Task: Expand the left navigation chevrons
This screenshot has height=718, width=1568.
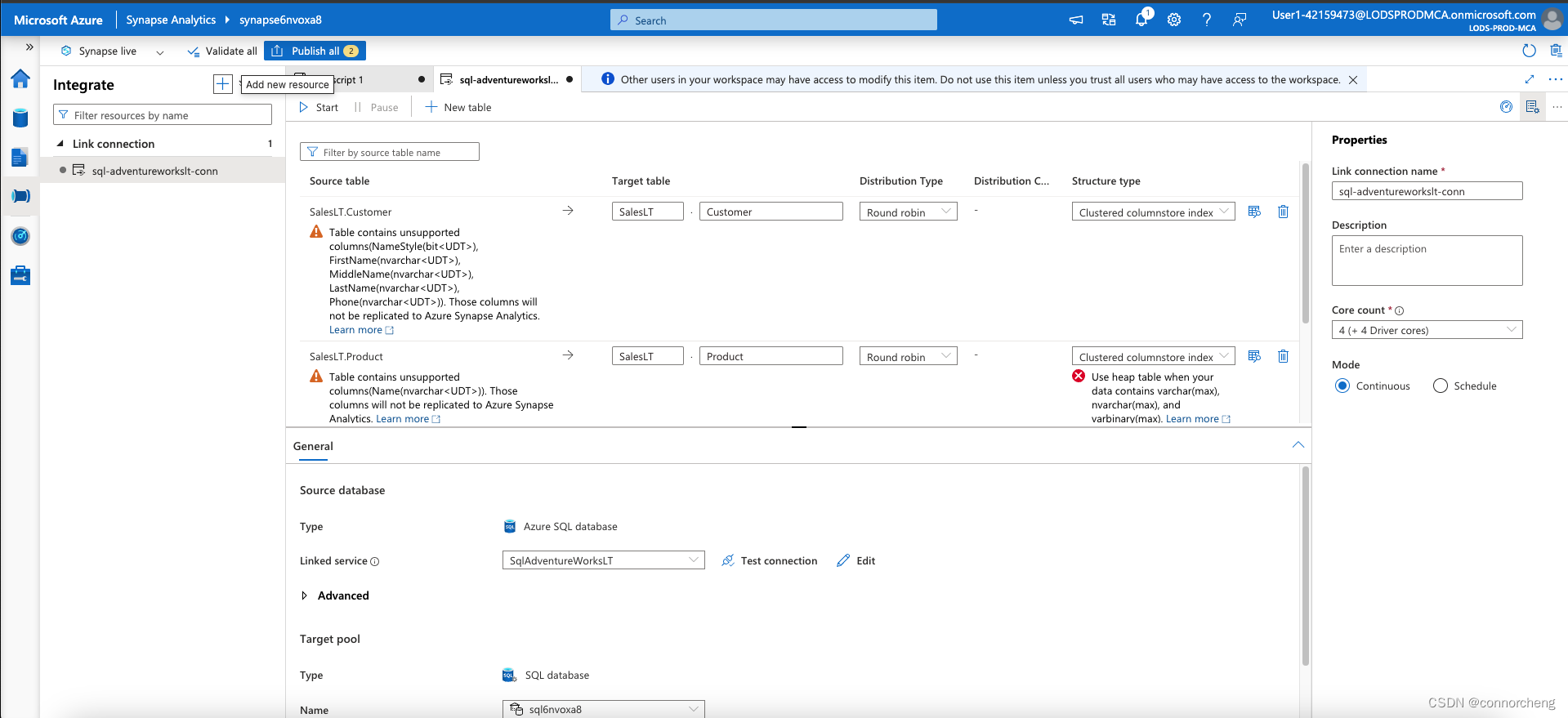Action: click(x=29, y=47)
